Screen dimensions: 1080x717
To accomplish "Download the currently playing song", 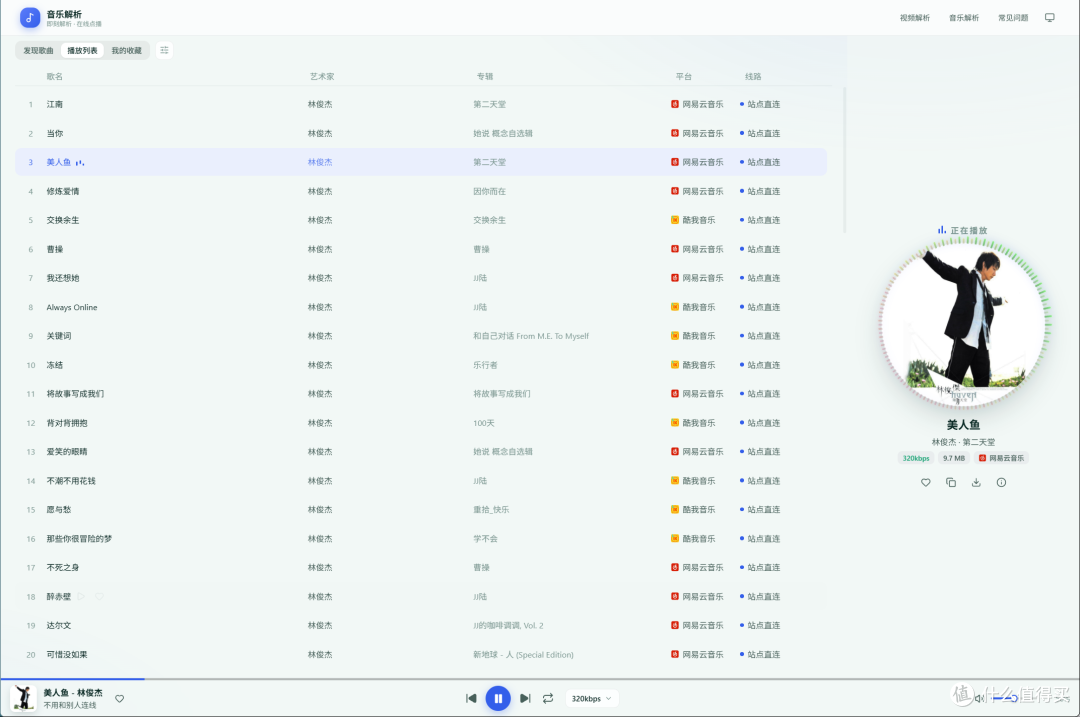I will pyautogui.click(x=976, y=482).
